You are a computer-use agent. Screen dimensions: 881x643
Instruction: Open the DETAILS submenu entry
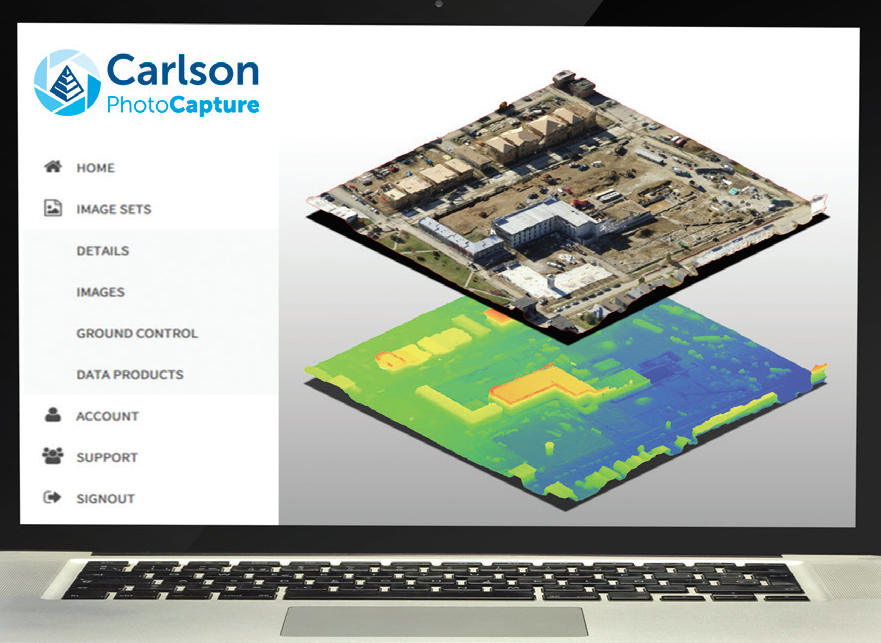click(x=103, y=251)
